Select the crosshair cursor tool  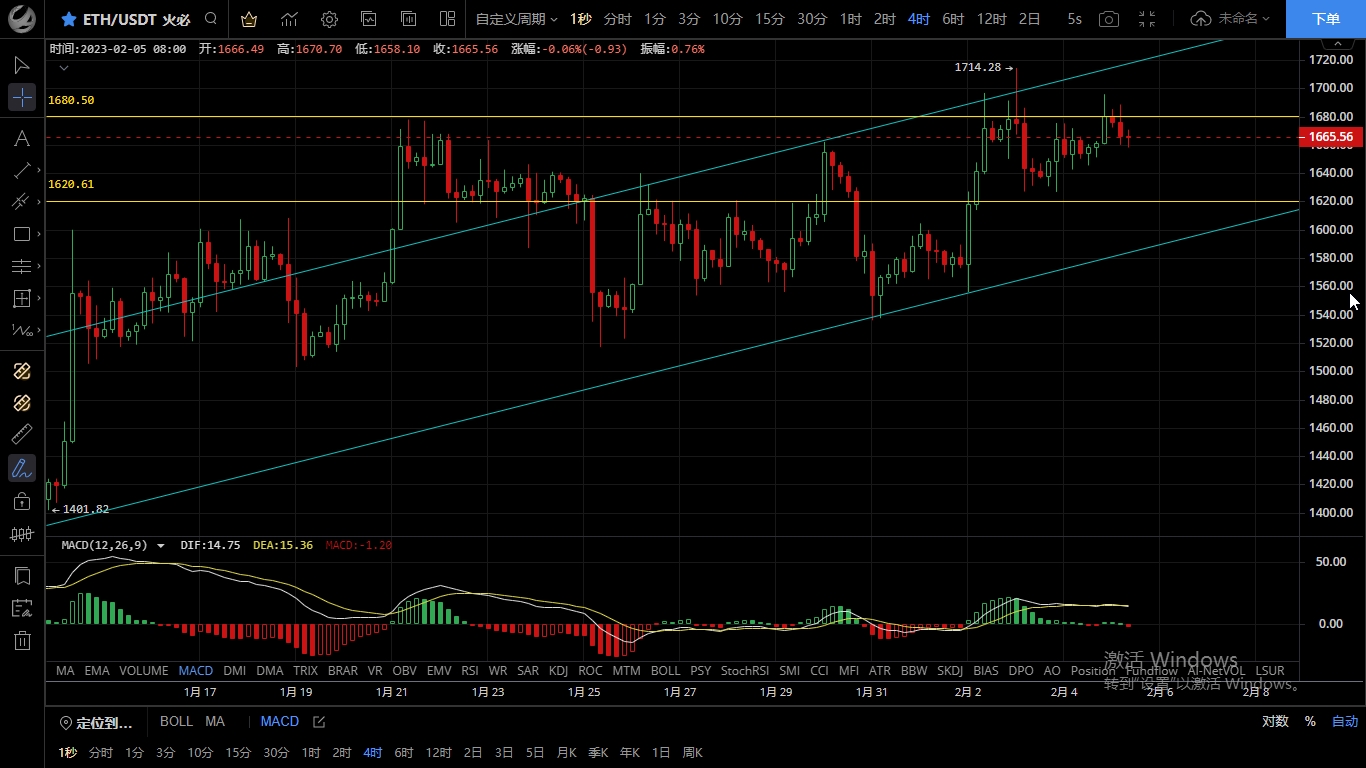click(22, 97)
